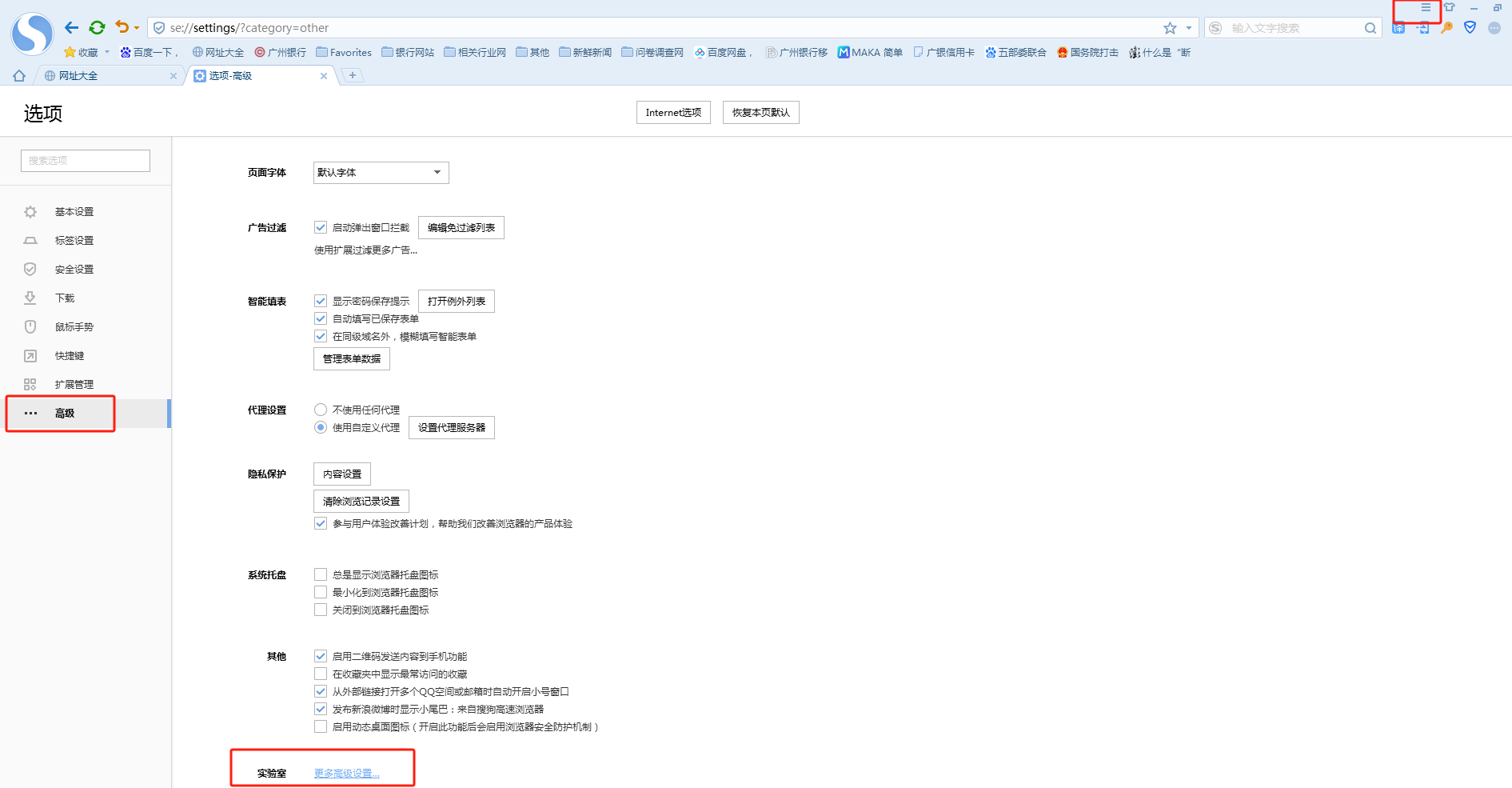The image size is (1512, 788).
Task: Open the 更多高级设置 link
Action: click(346, 774)
